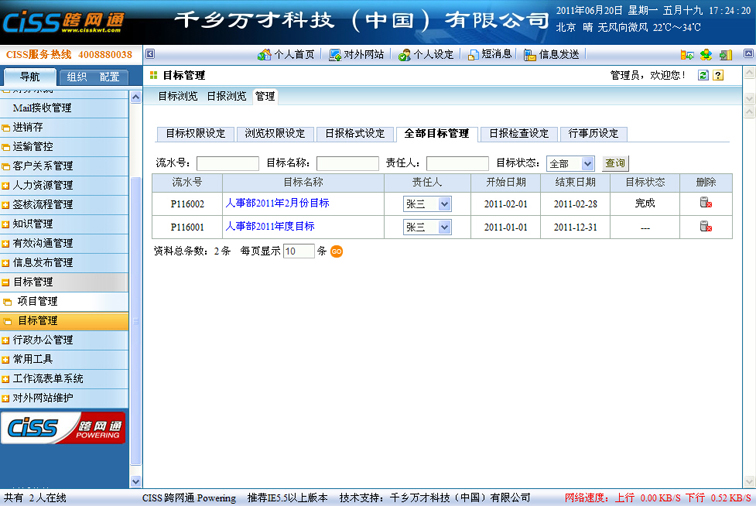Select 项目管理 in the sidebar tree

click(x=37, y=301)
